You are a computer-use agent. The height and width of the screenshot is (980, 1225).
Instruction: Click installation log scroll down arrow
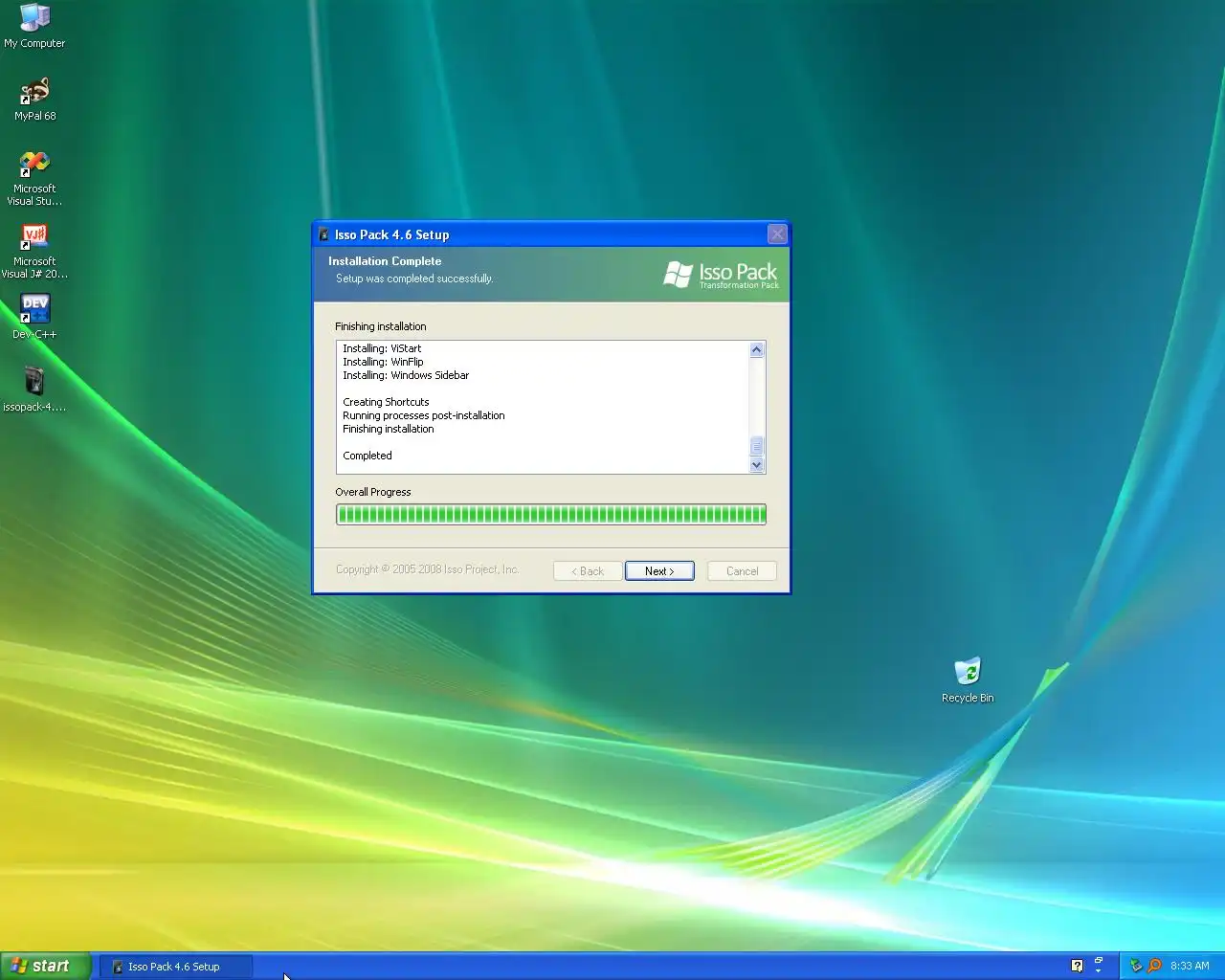756,464
